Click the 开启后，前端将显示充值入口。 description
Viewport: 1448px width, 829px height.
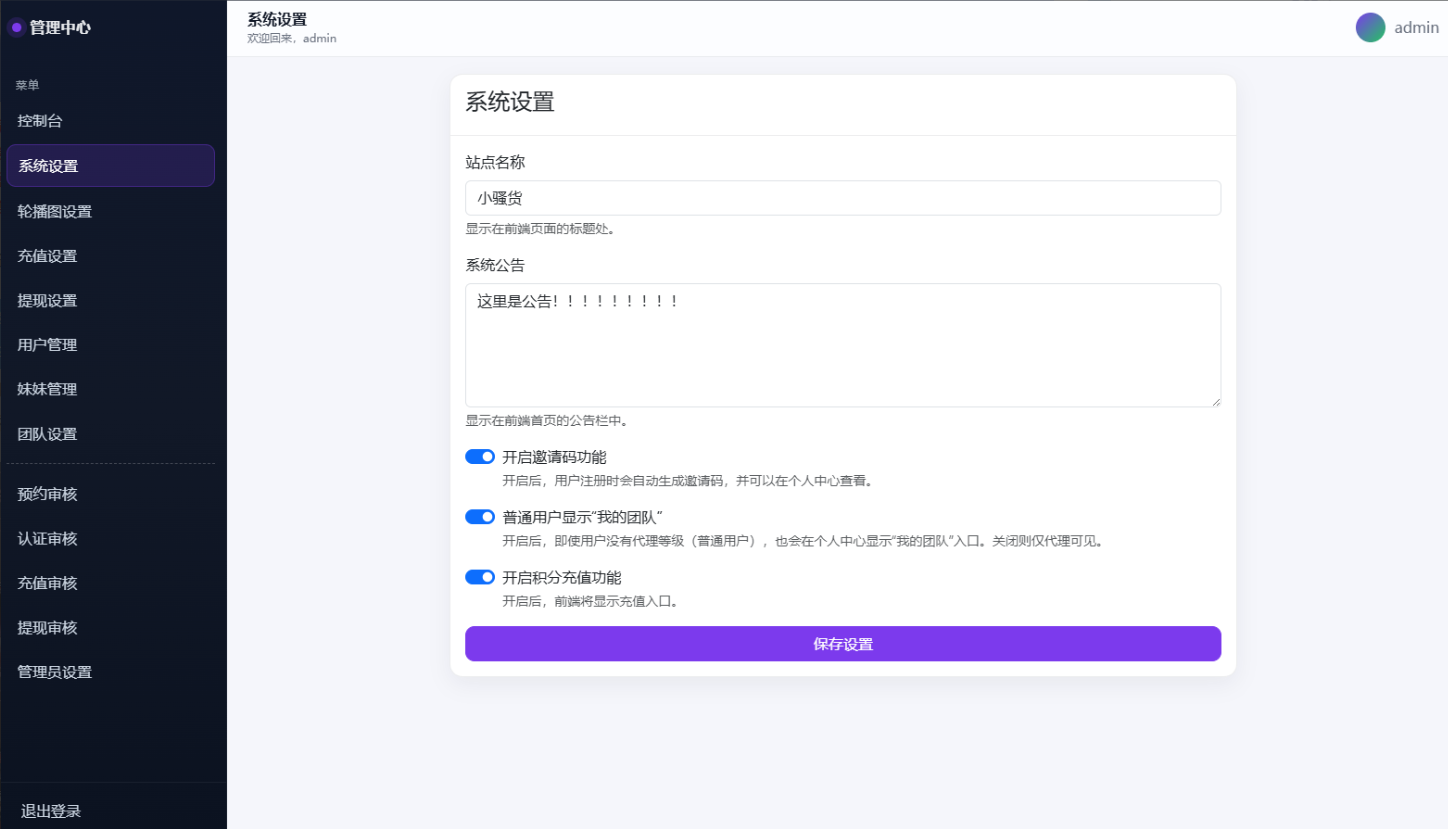[x=594, y=602]
